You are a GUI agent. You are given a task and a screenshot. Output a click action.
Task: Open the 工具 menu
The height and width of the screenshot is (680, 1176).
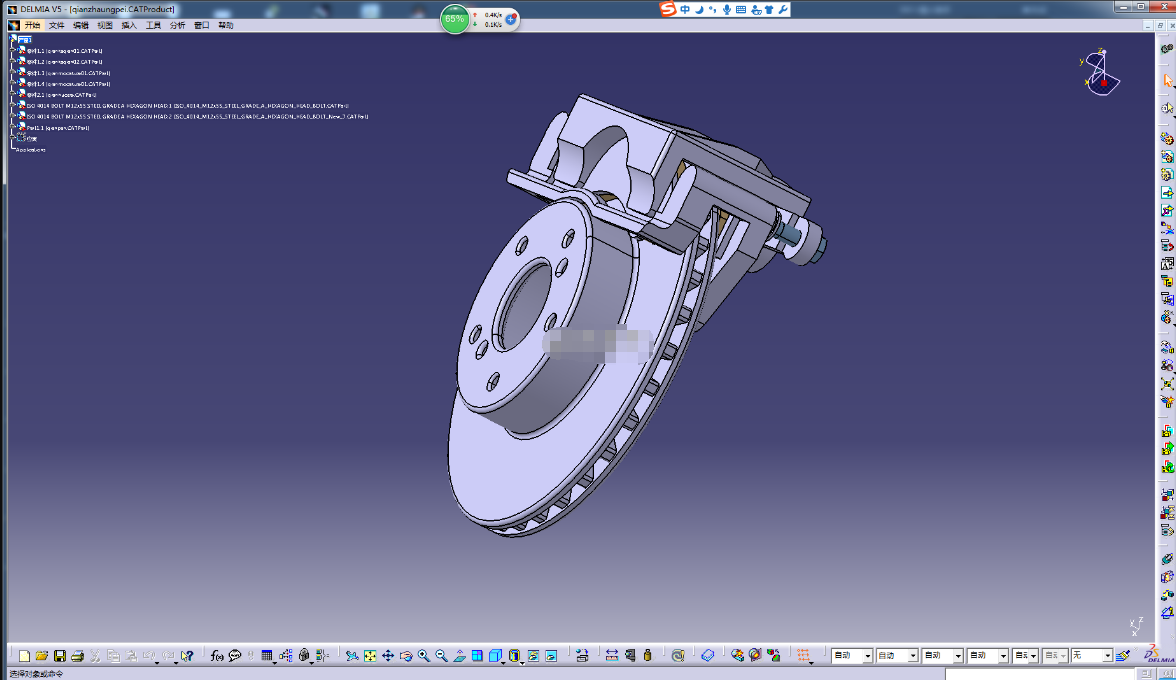tap(153, 25)
